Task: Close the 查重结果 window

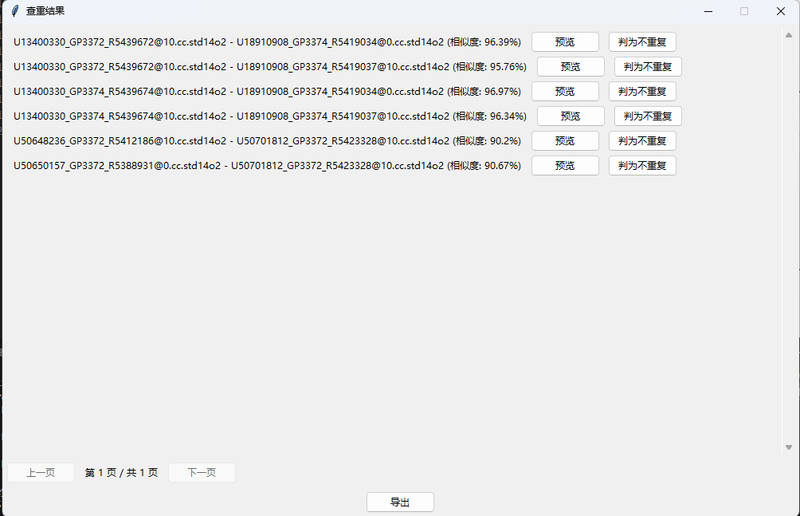Action: point(781,11)
